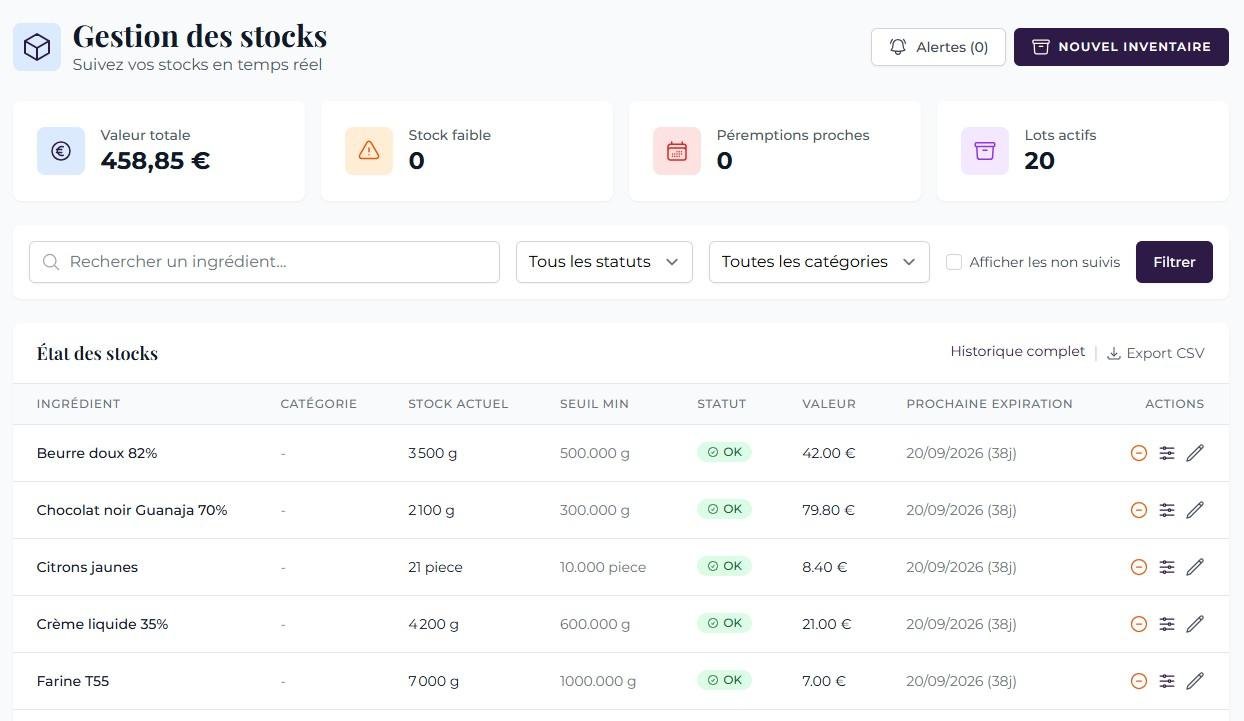Click the 20/09/2026 (38j) date for Farine T55

click(x=961, y=681)
